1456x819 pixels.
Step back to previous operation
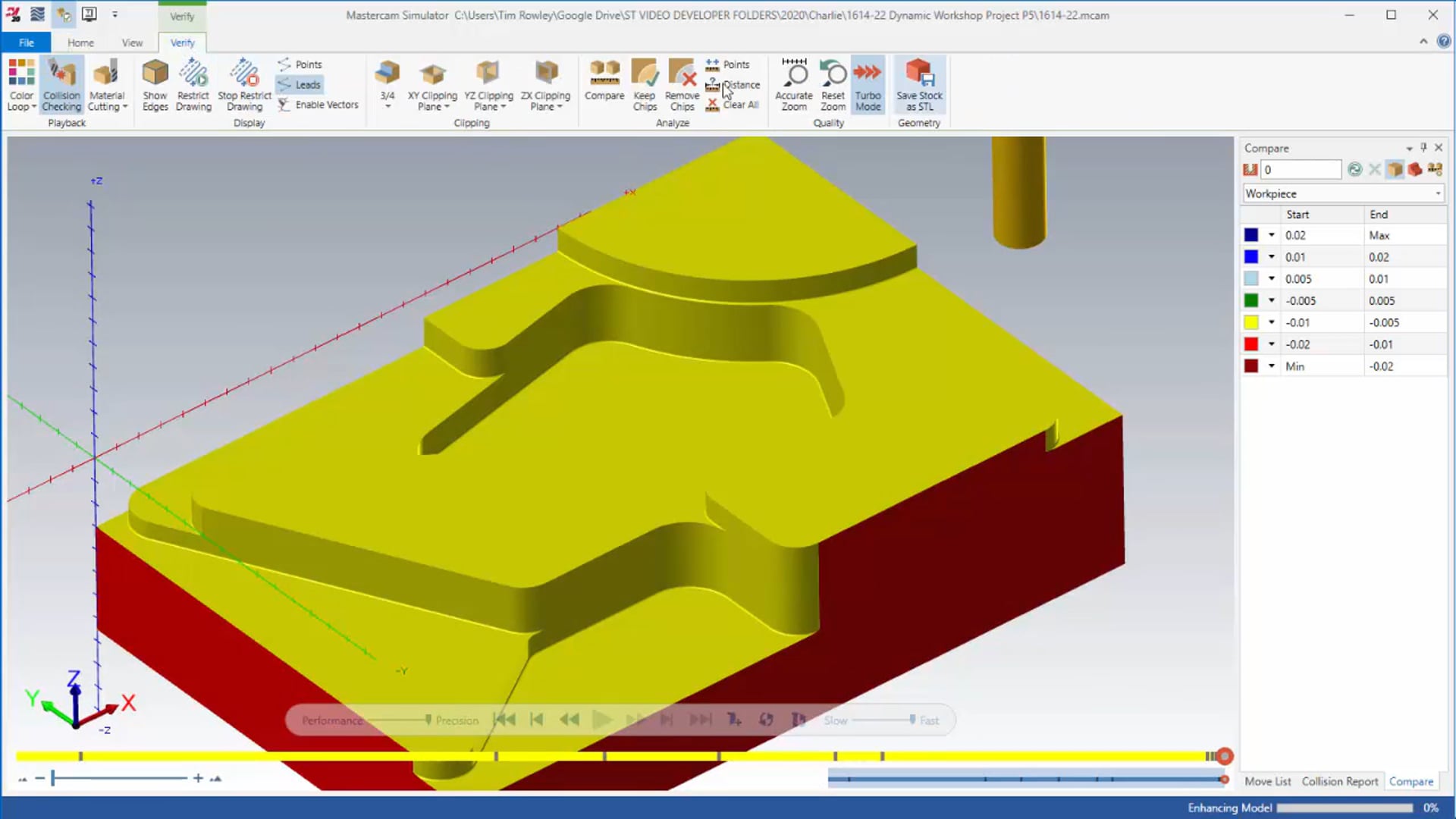pos(536,720)
